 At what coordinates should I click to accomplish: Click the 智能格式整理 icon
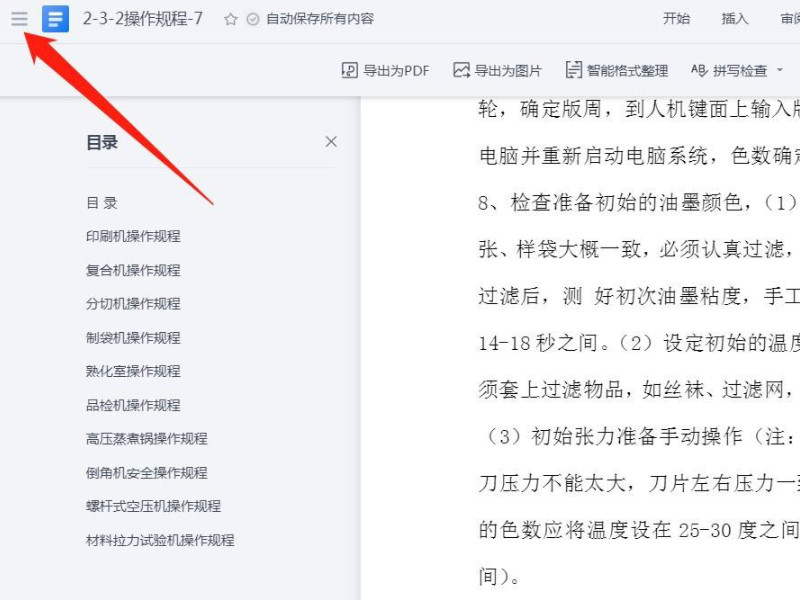(573, 70)
